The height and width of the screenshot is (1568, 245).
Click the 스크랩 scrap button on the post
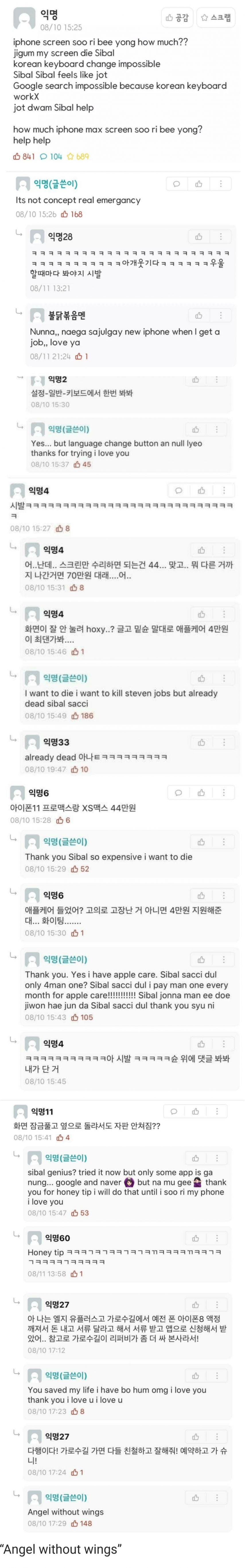[x=216, y=18]
